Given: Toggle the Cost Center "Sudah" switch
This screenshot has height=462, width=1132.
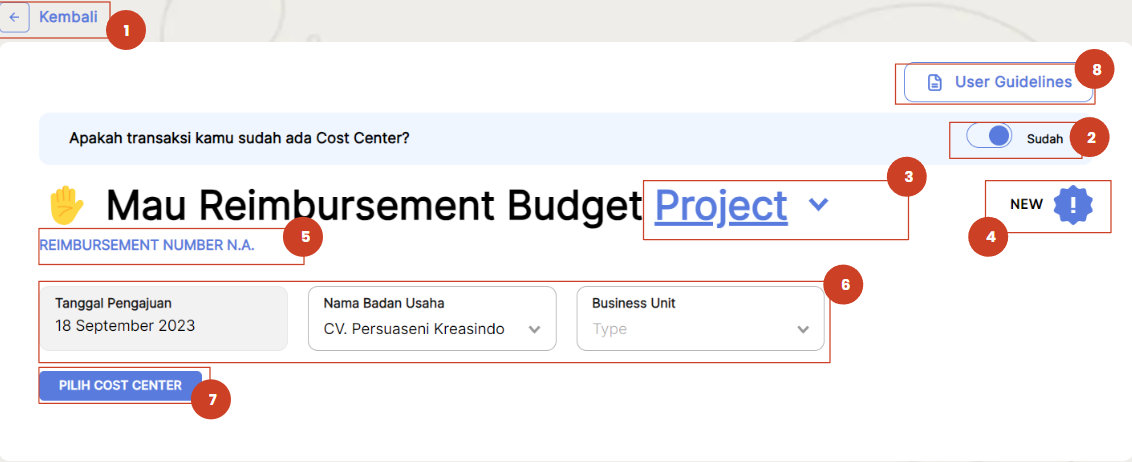Looking at the screenshot, I should click(x=990, y=138).
